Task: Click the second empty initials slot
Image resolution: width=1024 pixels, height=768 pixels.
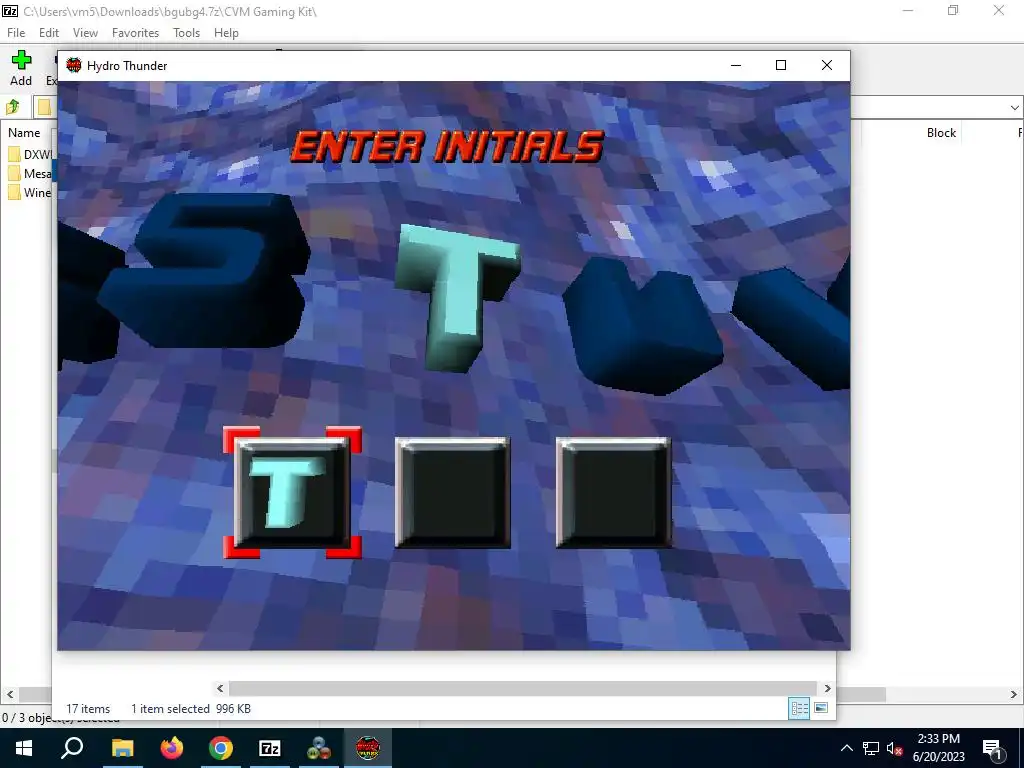Action: coord(453,493)
